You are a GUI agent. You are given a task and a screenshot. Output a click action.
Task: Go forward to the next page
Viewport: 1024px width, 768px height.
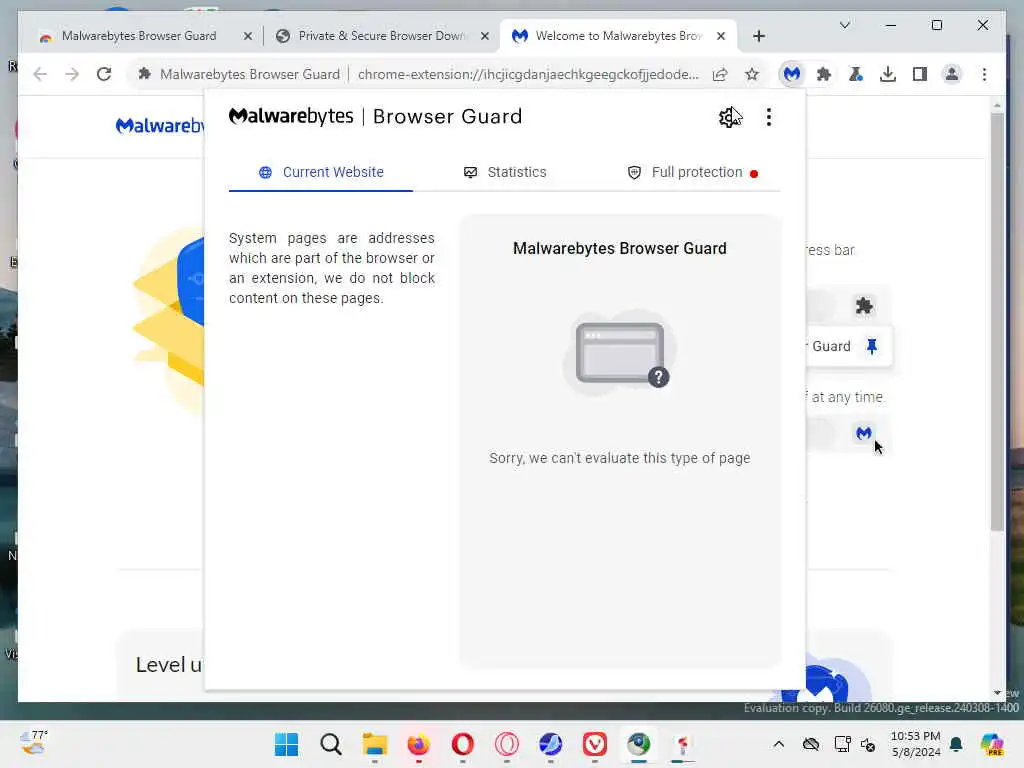72,74
